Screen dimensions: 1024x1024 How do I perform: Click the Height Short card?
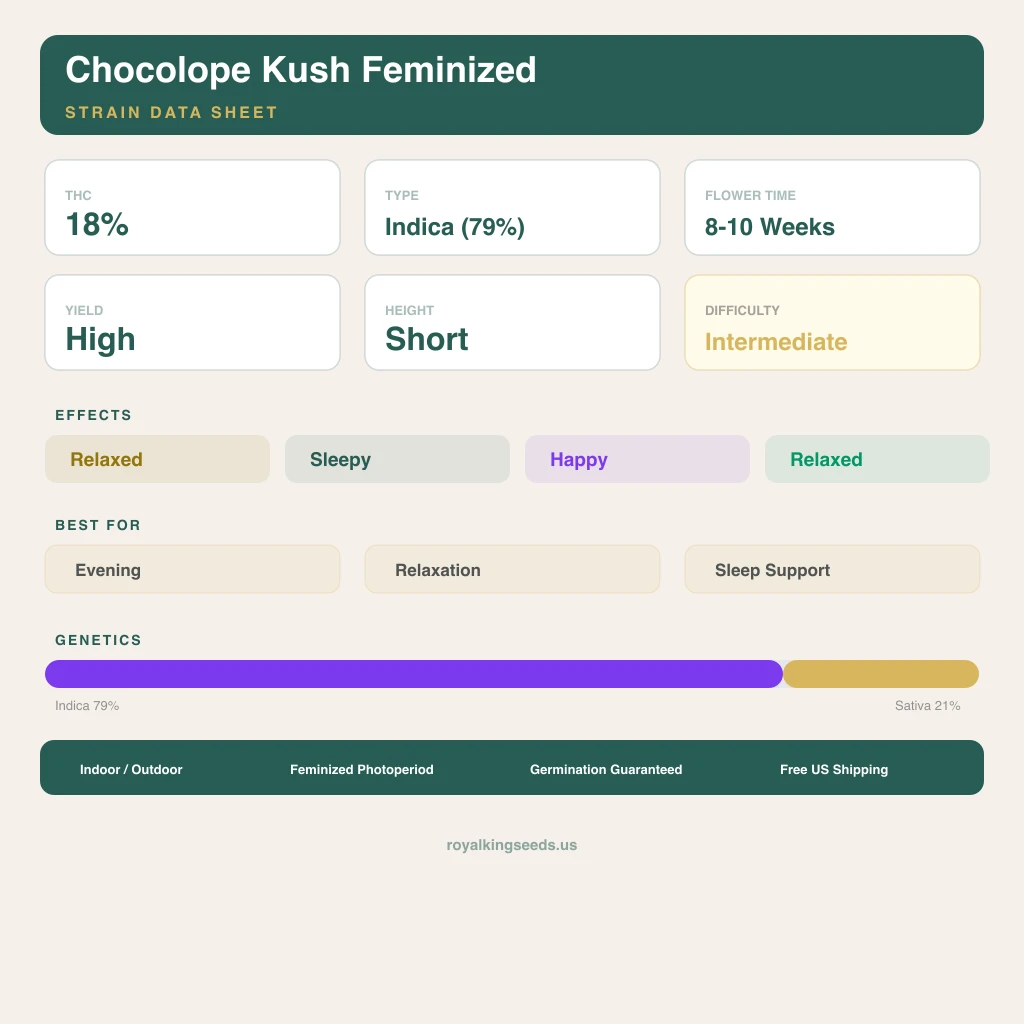(512, 323)
